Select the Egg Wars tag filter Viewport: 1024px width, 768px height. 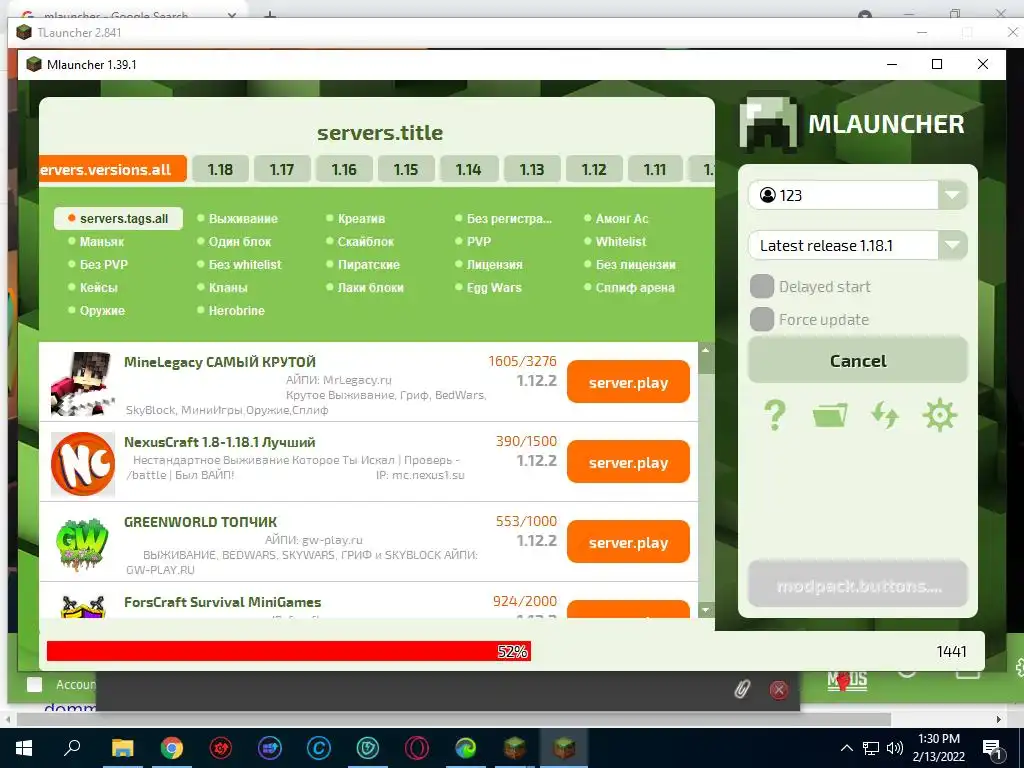pyautogui.click(x=488, y=288)
